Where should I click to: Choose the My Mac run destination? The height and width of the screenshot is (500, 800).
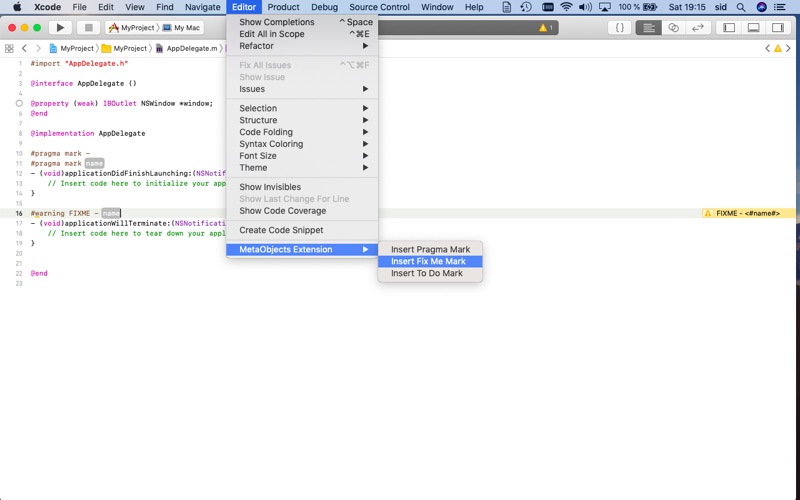pos(181,28)
